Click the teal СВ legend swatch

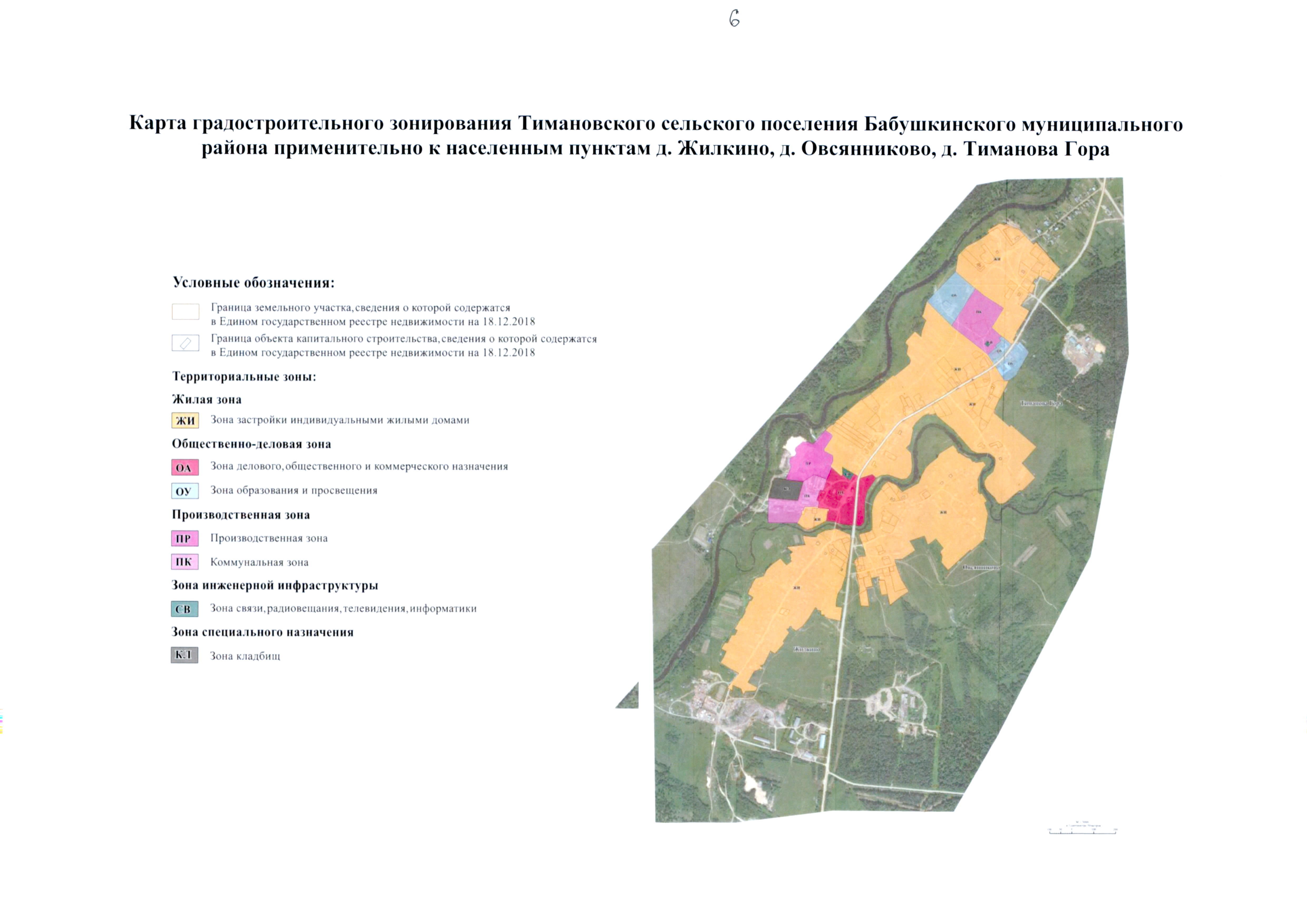[184, 609]
